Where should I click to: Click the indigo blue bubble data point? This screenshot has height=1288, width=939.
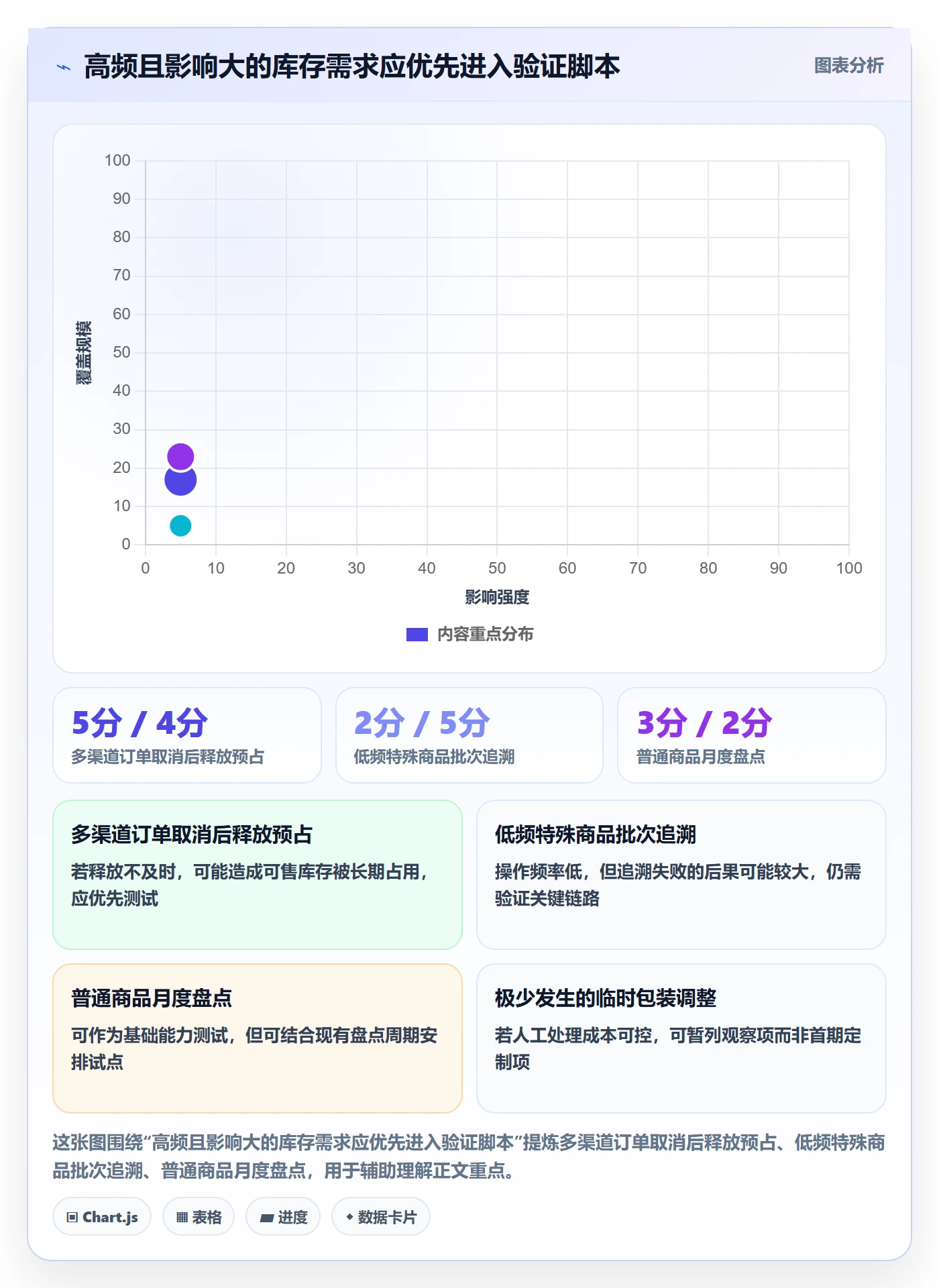180,480
